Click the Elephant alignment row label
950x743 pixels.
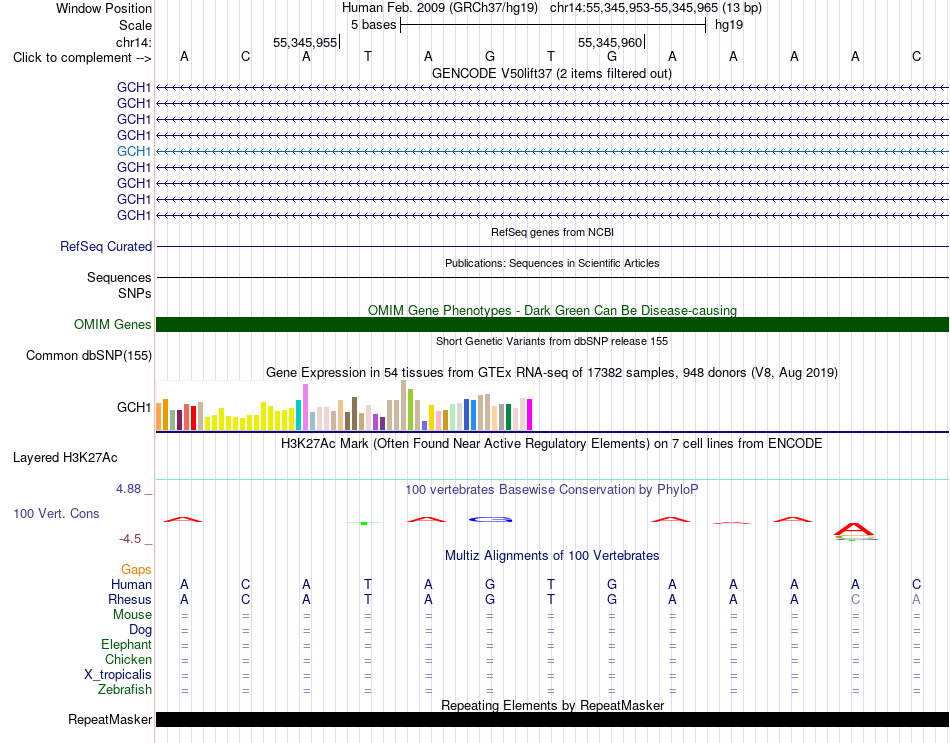tap(126, 644)
